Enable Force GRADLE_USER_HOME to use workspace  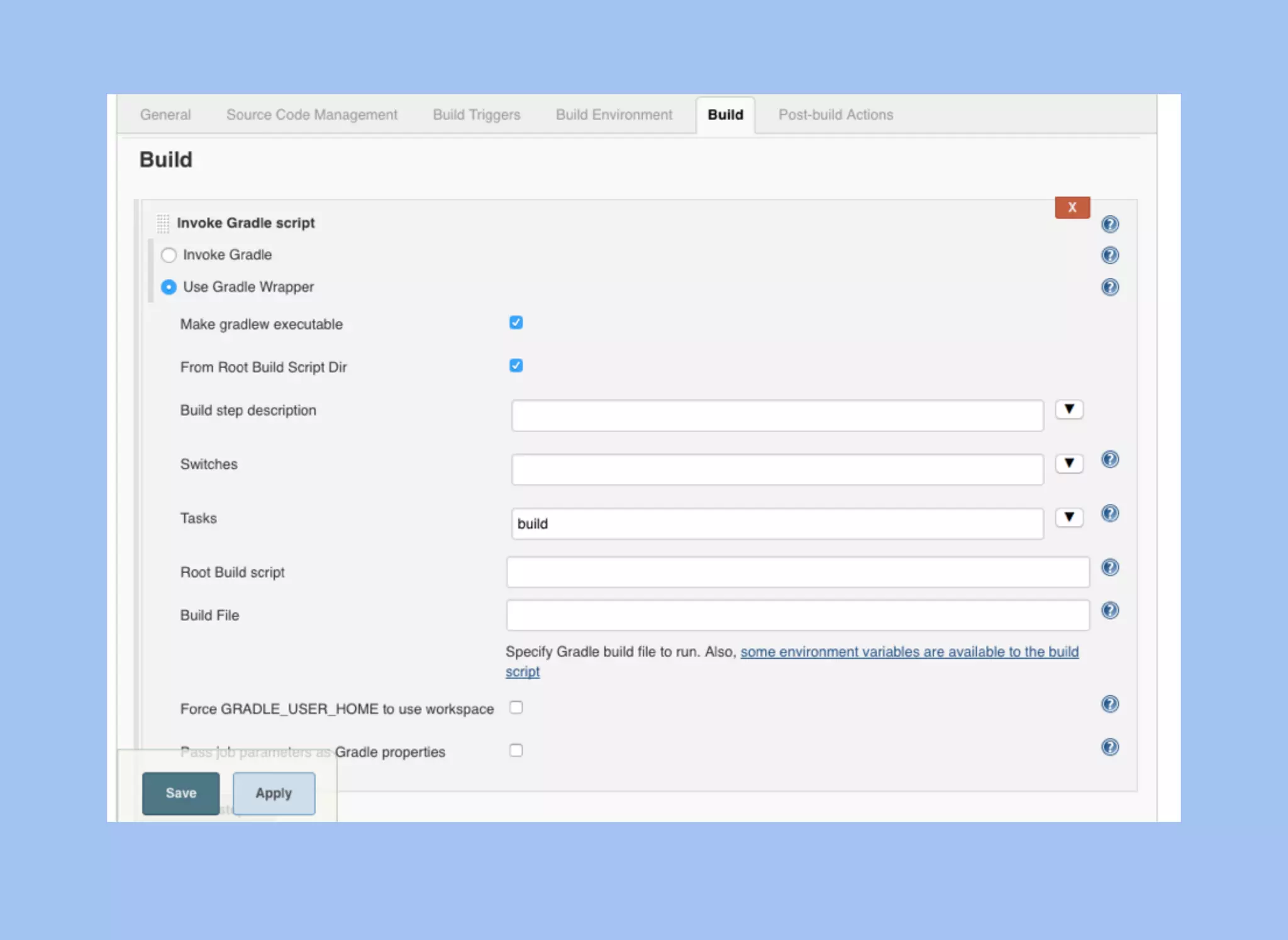516,708
